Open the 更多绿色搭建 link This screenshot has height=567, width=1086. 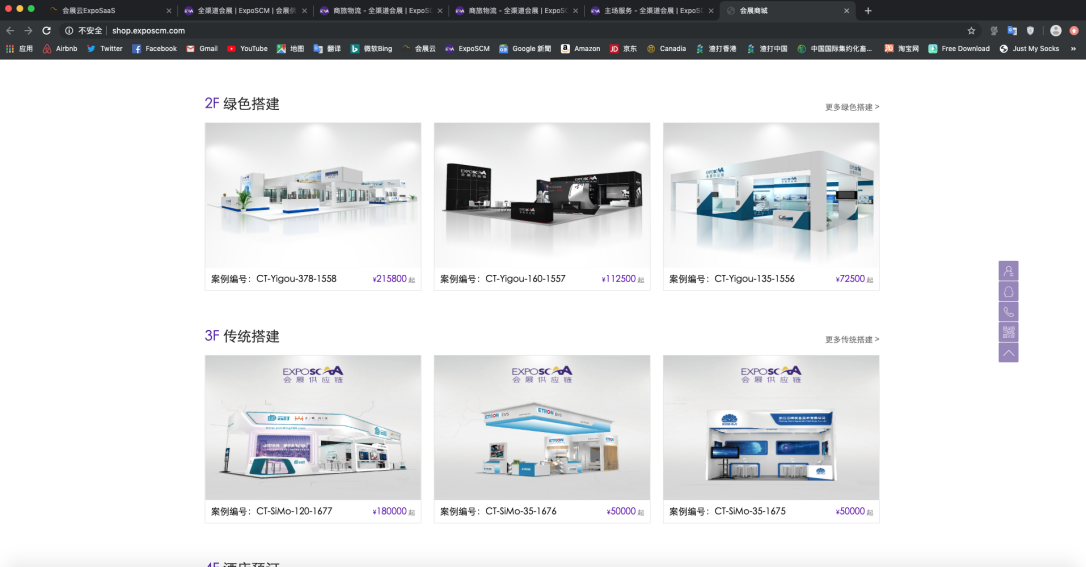[852, 107]
